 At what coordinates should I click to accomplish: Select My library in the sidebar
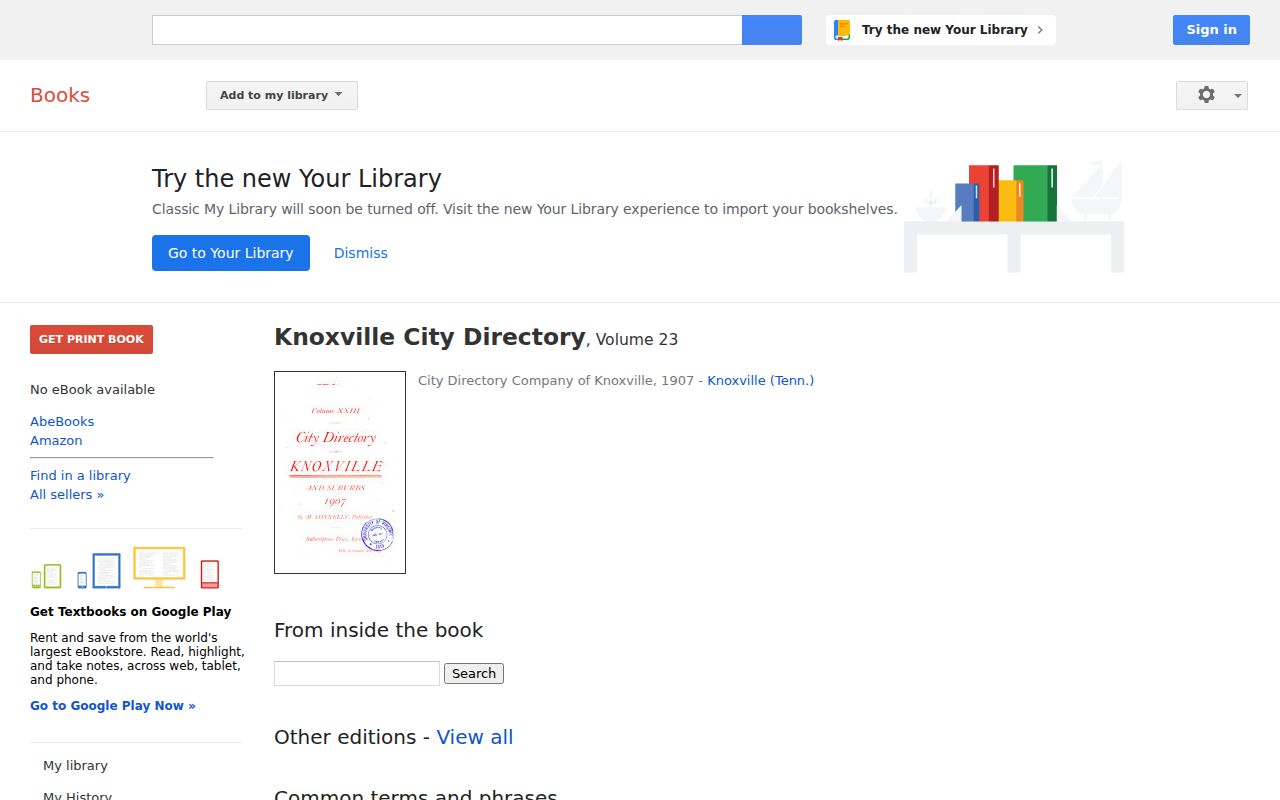75,765
